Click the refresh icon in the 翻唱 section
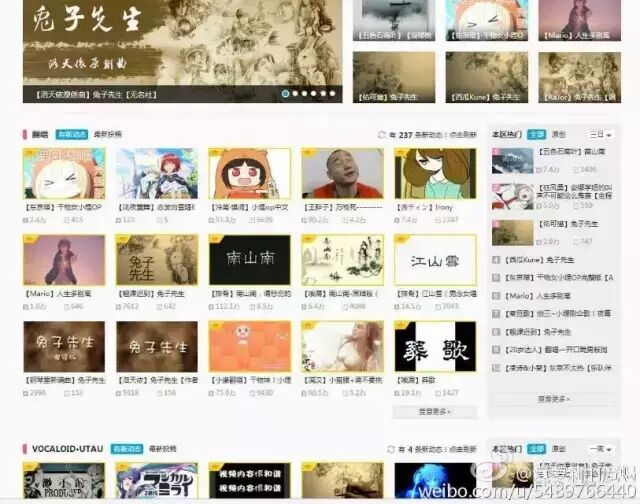The width and height of the screenshot is (640, 504). coord(382,135)
